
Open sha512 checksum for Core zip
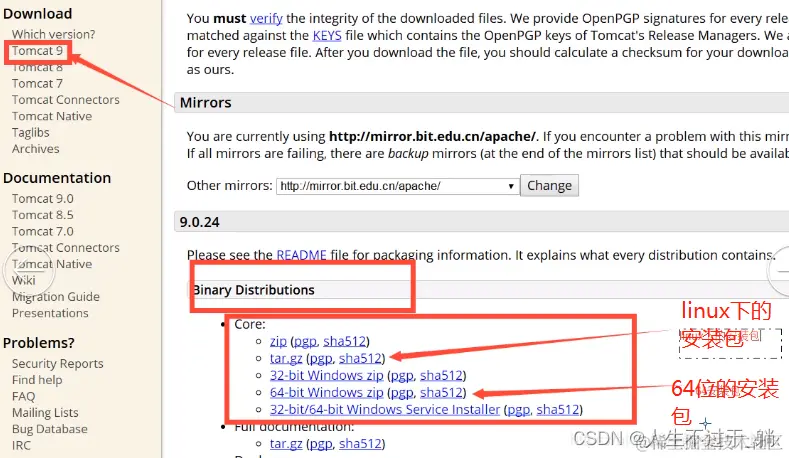coord(345,341)
